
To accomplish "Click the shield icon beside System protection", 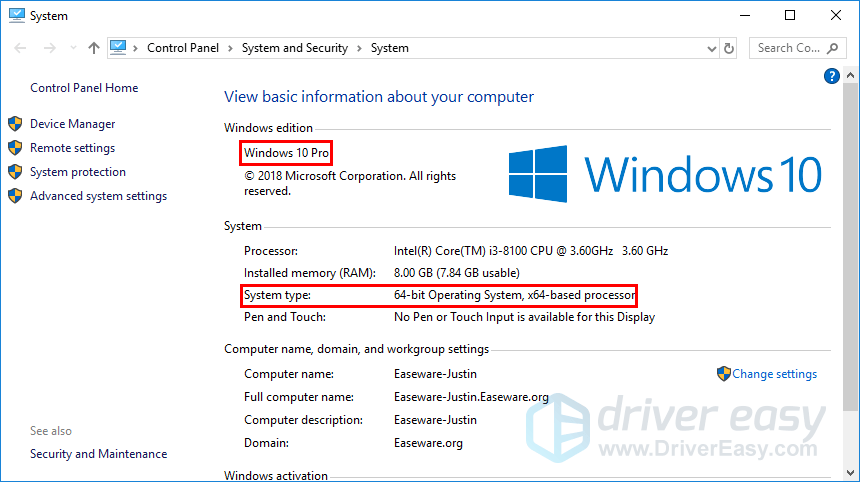I will point(15,172).
